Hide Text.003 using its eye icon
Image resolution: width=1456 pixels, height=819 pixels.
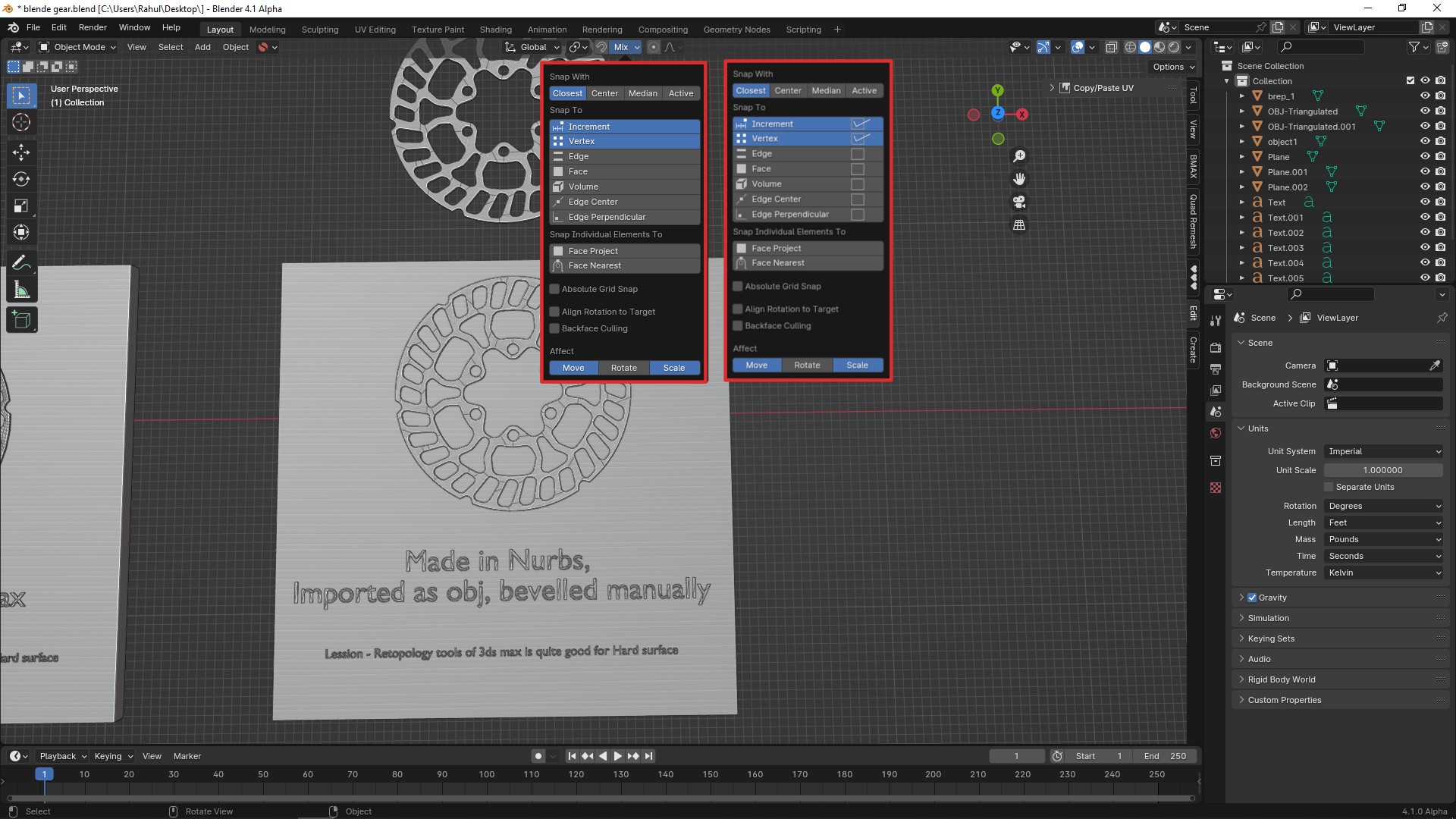point(1425,248)
